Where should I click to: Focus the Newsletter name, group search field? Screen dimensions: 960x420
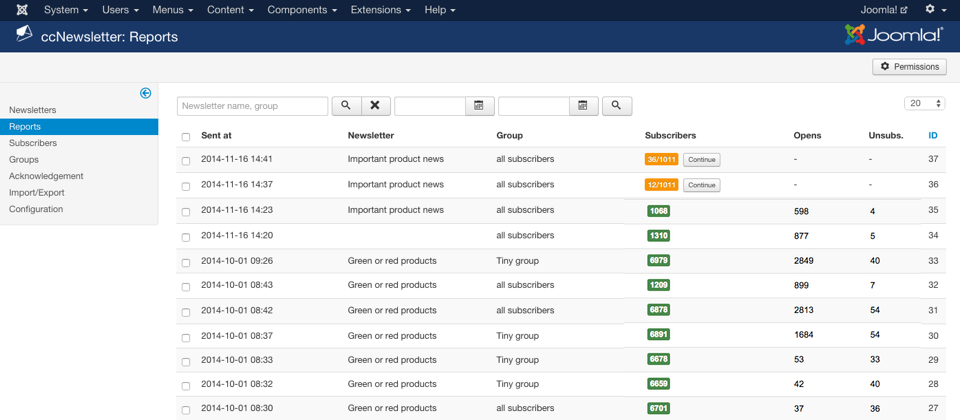[x=252, y=106]
